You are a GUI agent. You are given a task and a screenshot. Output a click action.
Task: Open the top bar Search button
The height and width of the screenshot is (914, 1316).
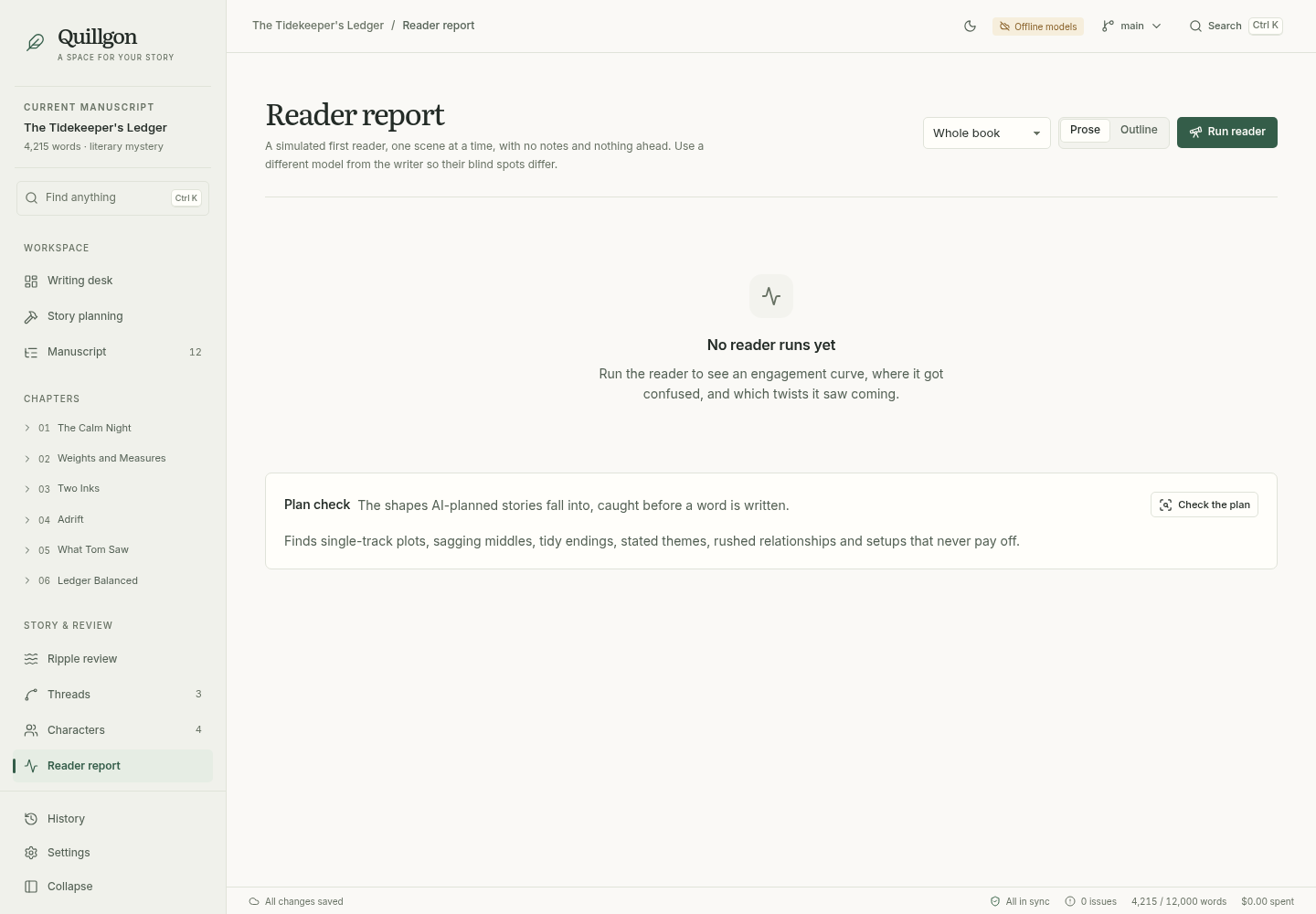[1236, 26]
